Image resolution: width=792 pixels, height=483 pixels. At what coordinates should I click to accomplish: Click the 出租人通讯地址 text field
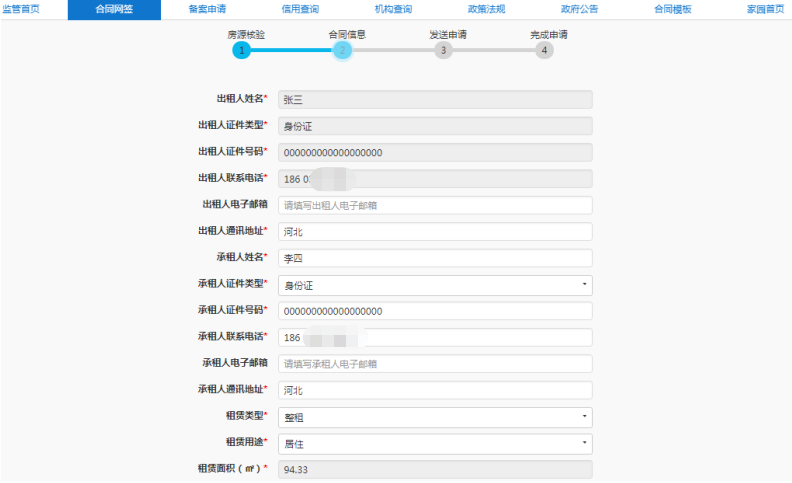coord(434,231)
